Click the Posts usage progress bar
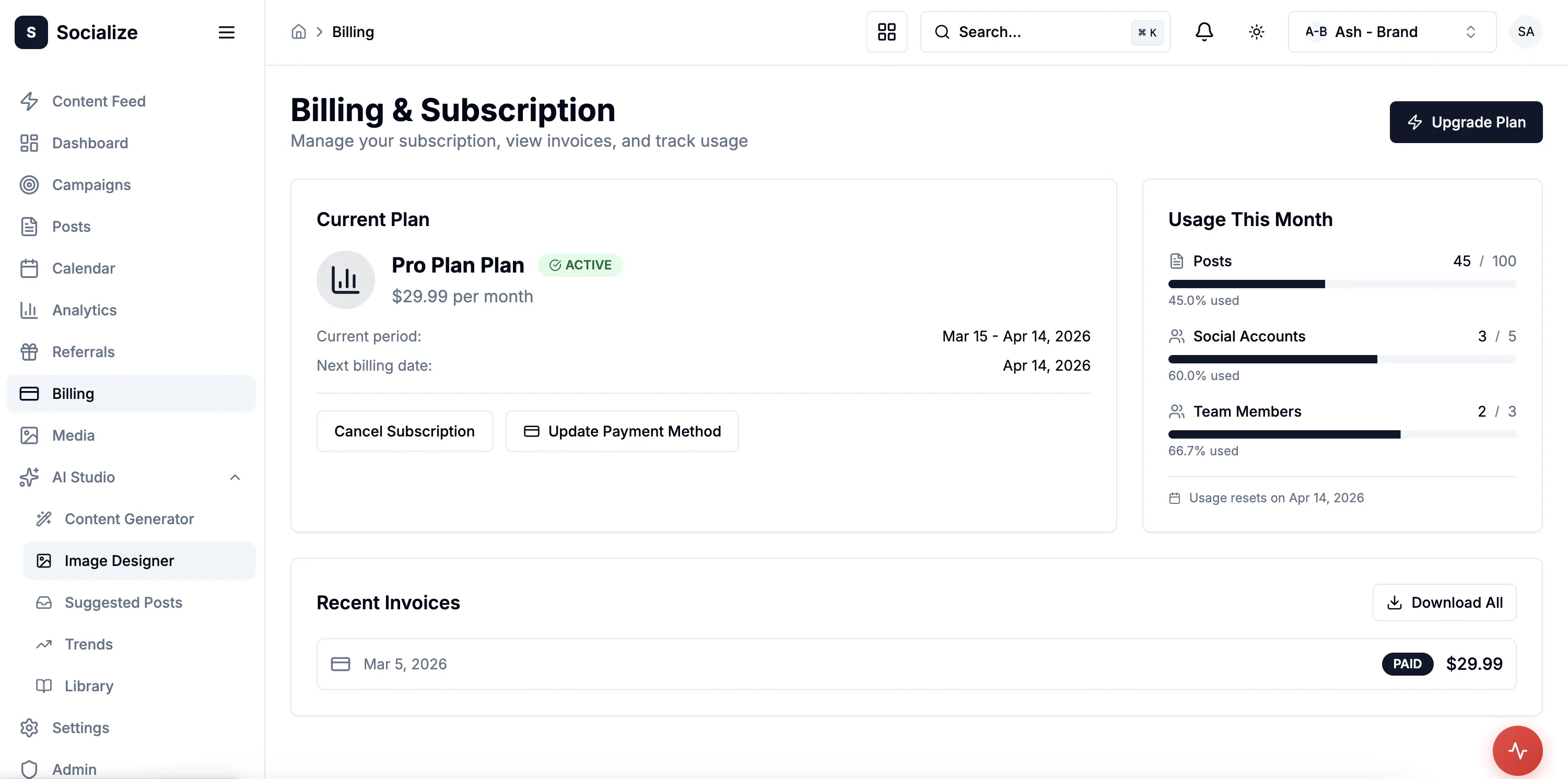Image resolution: width=1568 pixels, height=779 pixels. pos(1341,284)
